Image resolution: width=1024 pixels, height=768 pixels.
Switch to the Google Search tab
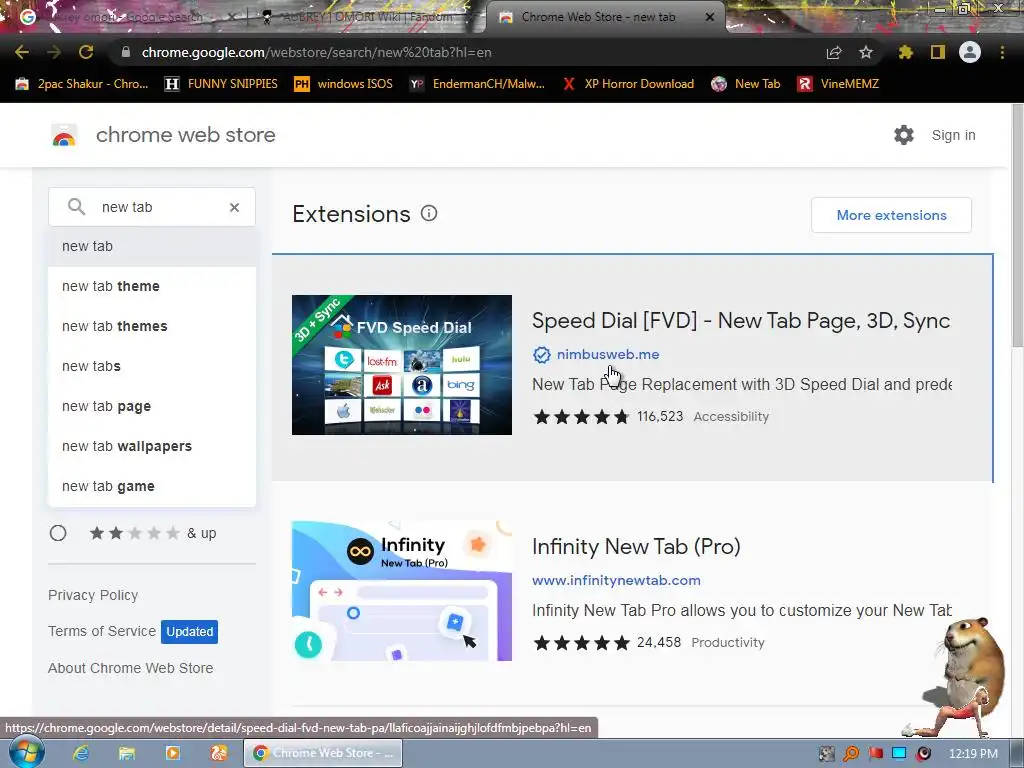pos(125,17)
